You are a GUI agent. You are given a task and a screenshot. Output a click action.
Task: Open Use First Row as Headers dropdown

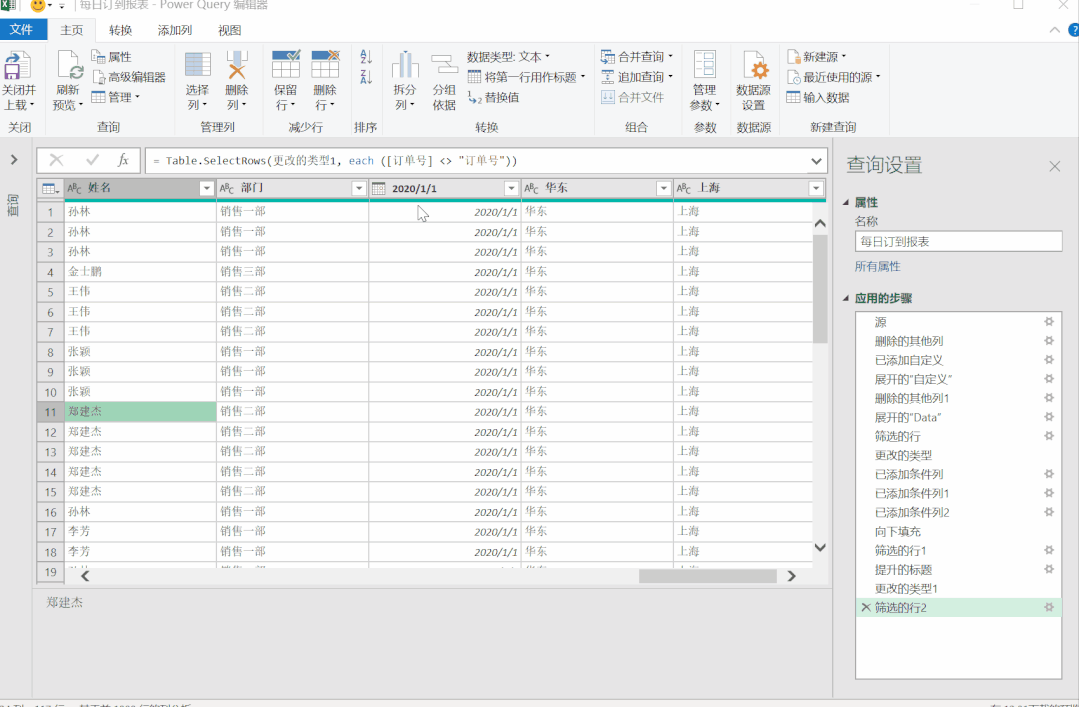(526, 77)
